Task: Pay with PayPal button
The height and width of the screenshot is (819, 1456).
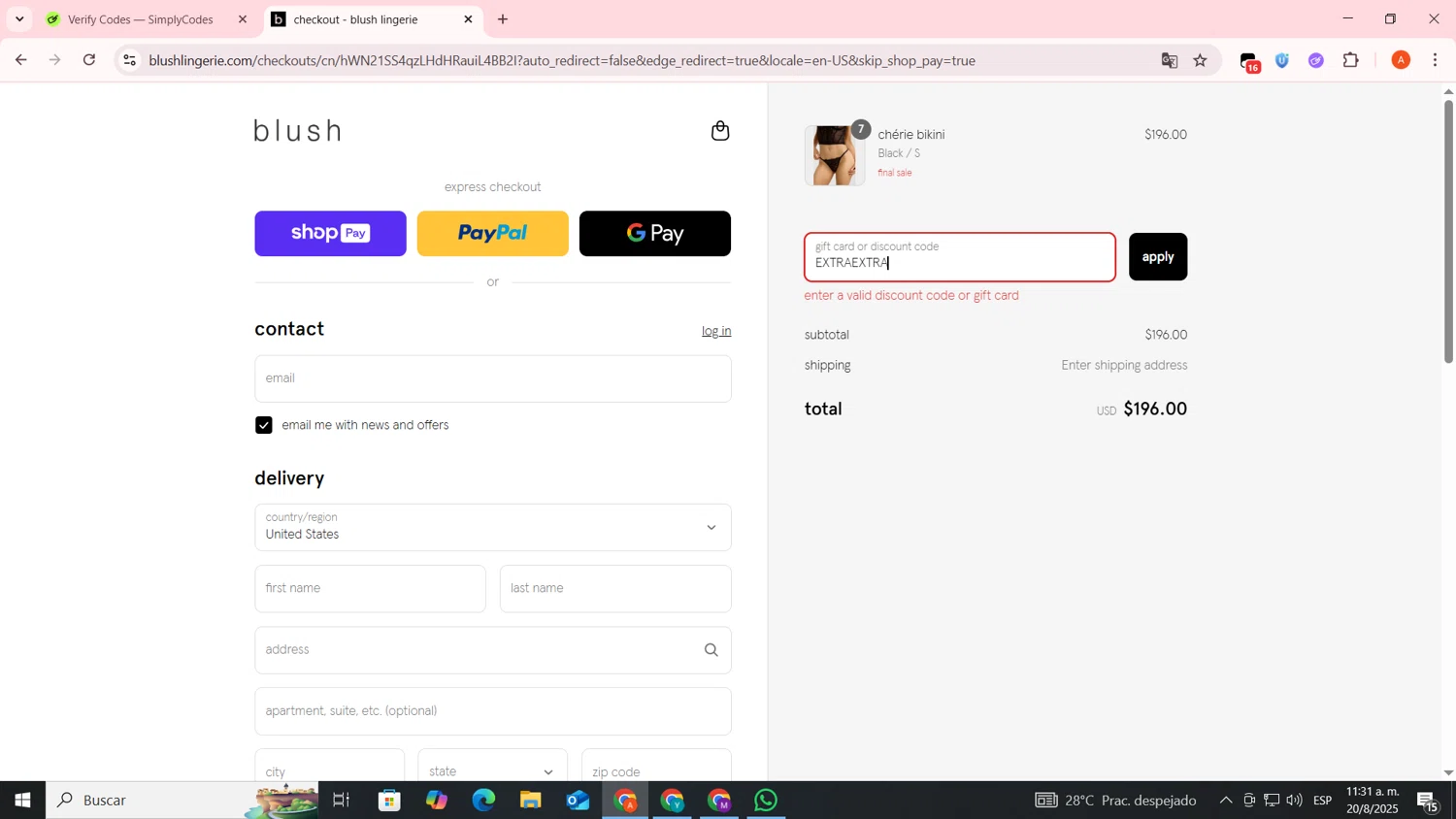Action: point(493,233)
